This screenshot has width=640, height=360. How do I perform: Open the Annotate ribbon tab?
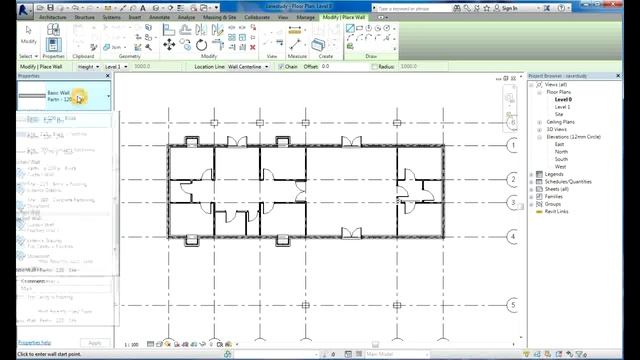click(160, 18)
